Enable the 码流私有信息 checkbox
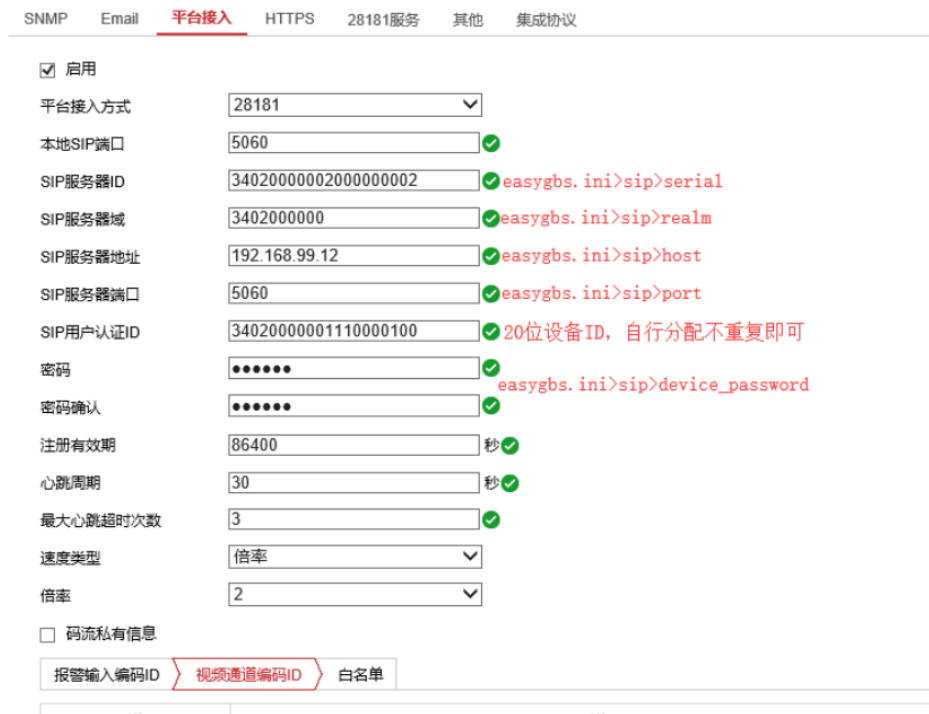929x714 pixels. point(47,635)
